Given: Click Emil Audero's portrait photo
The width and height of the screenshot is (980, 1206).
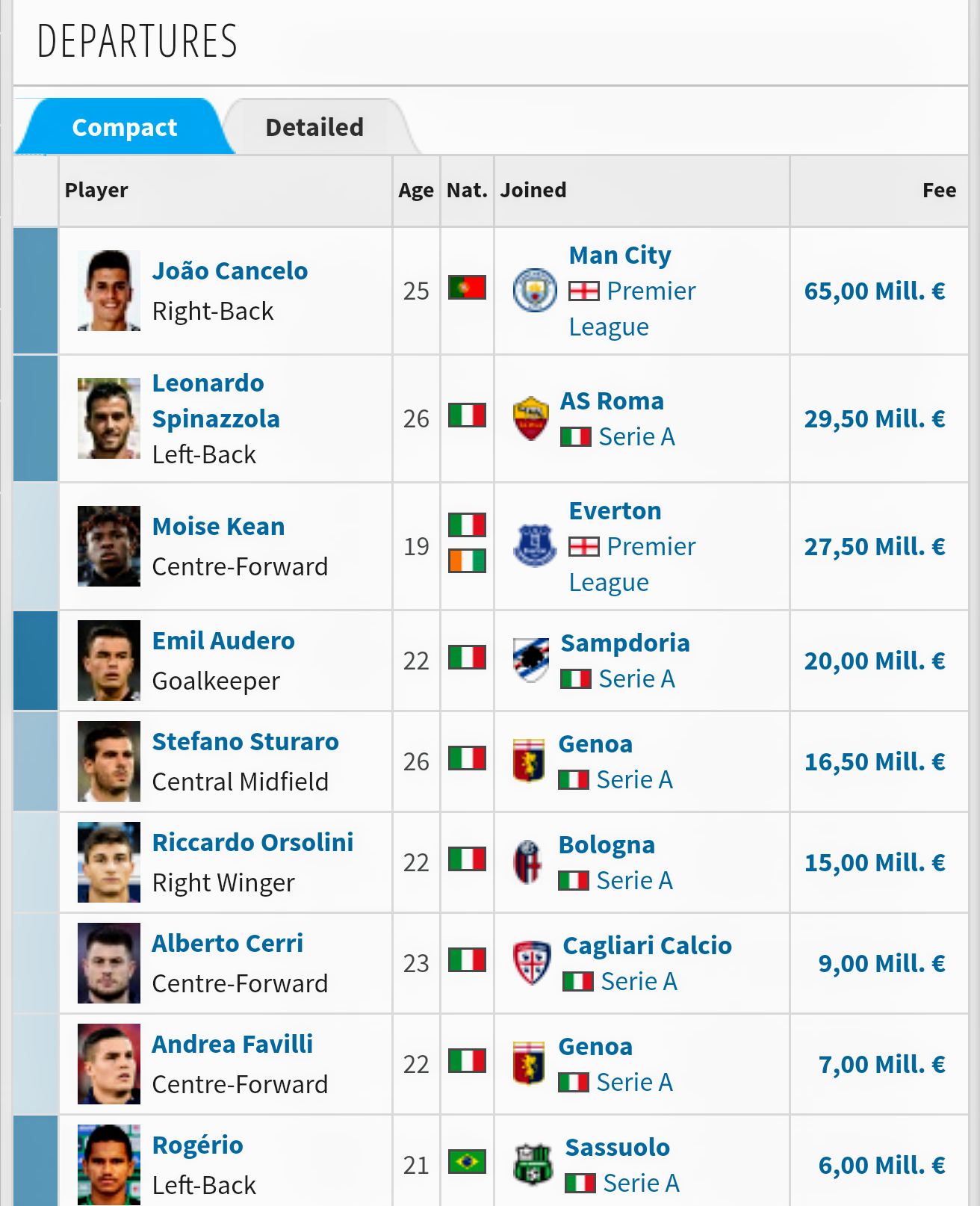Looking at the screenshot, I should click(x=109, y=661).
